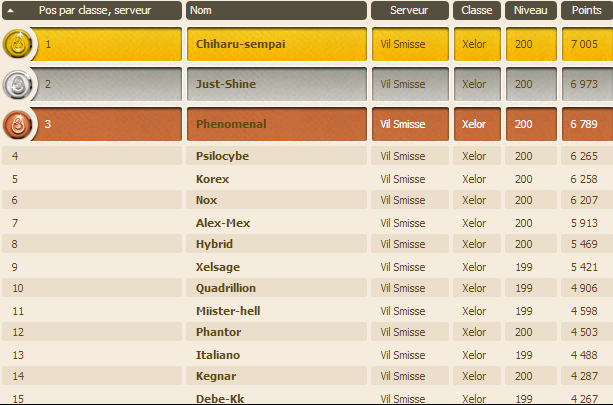Open Psilocybe character page

(222, 156)
